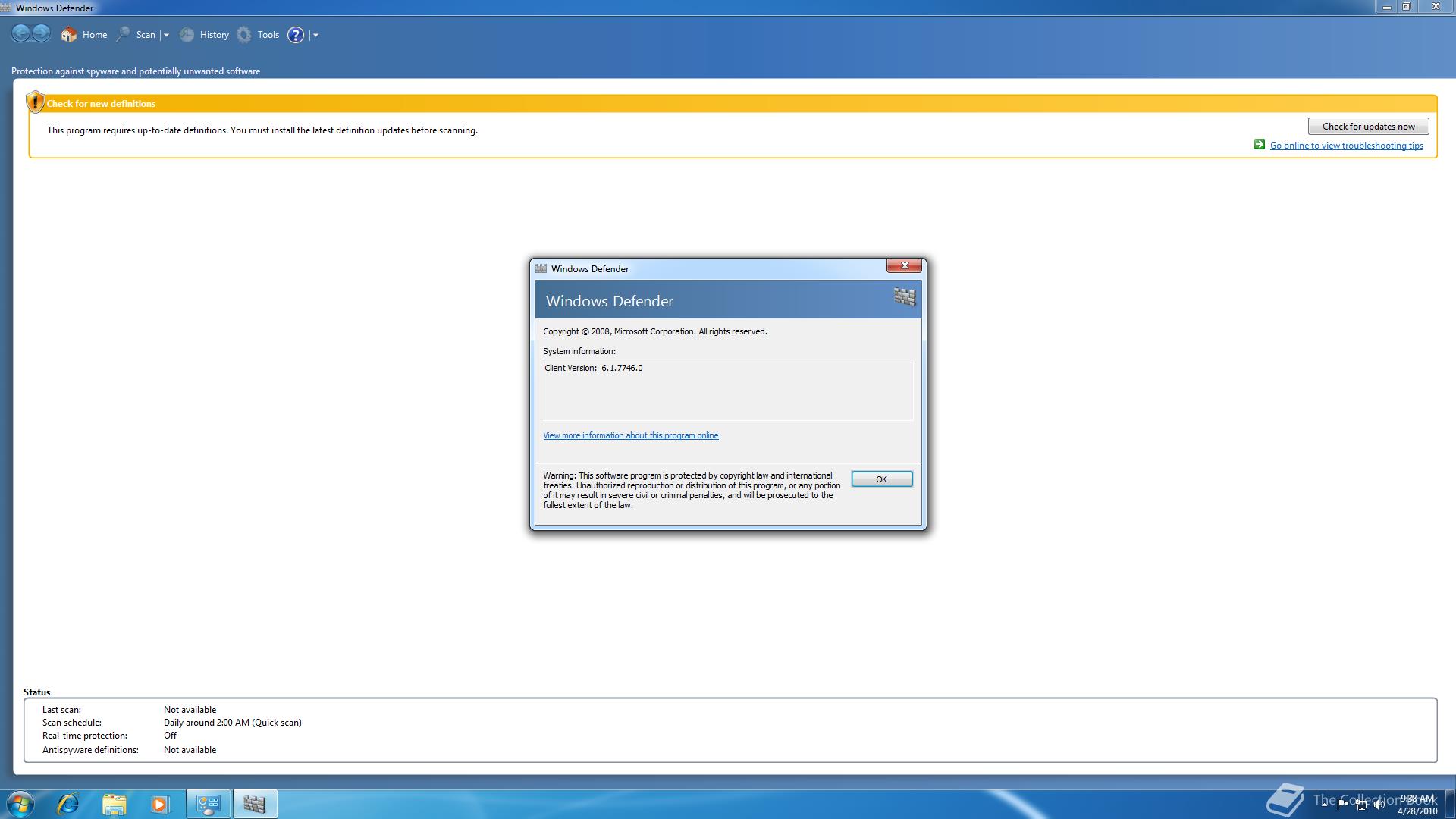Screen dimensions: 1456x819
Task: Click the Tools gear icon
Action: click(244, 35)
